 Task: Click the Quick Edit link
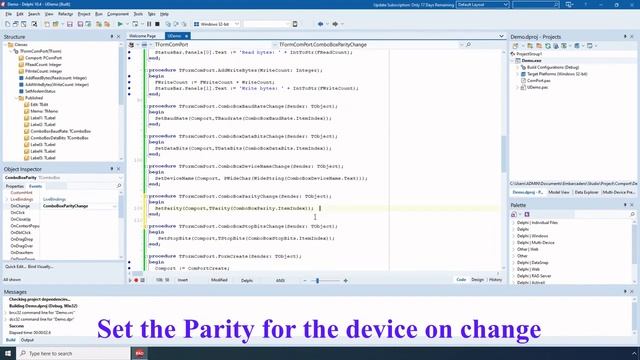coord(15,267)
